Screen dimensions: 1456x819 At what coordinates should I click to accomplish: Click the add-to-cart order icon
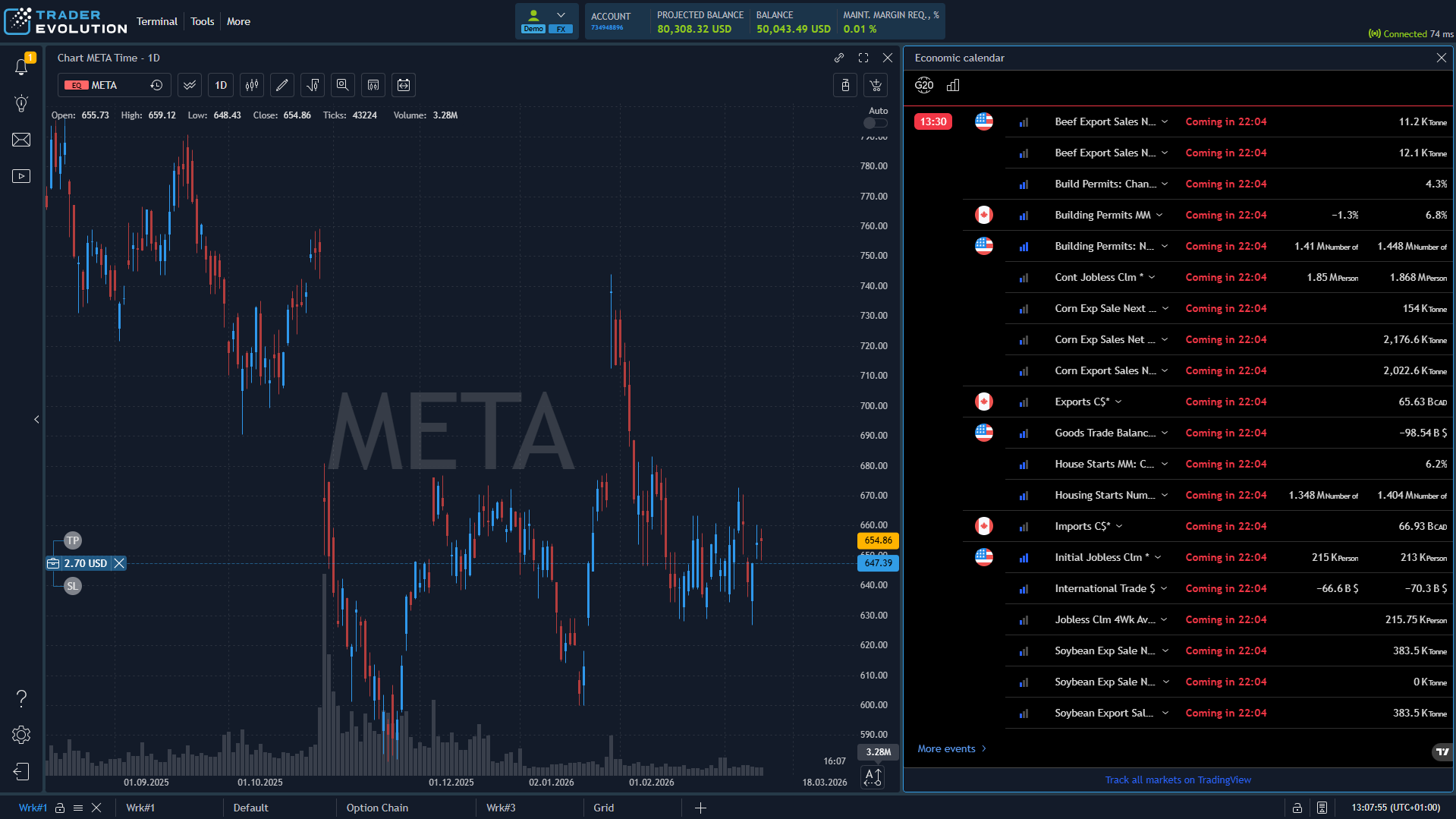point(876,85)
